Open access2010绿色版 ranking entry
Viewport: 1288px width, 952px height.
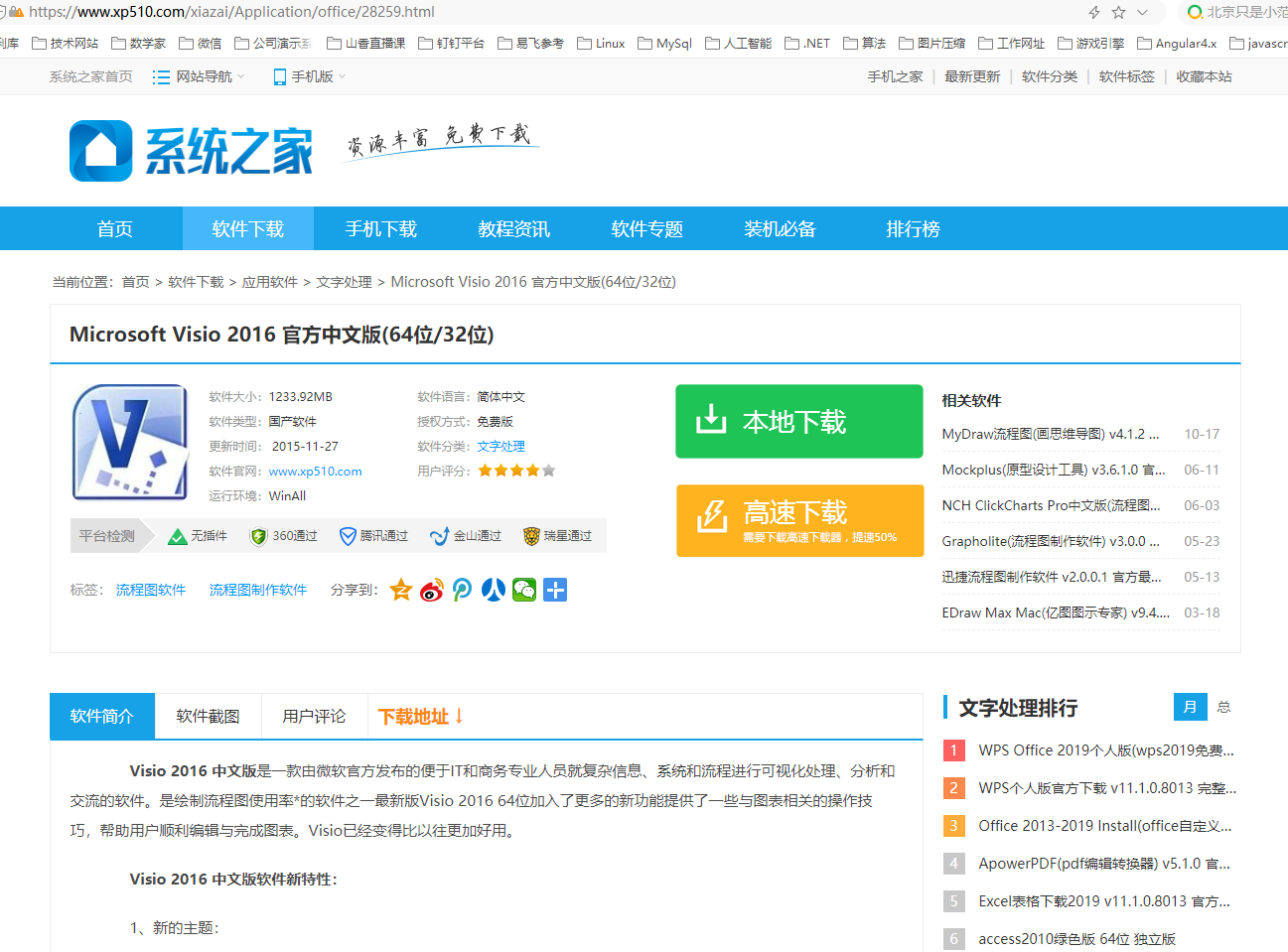coord(1076,939)
